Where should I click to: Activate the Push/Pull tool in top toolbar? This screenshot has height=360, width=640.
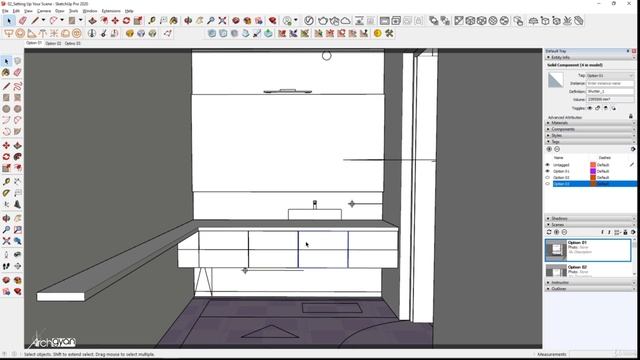coord(93,20)
